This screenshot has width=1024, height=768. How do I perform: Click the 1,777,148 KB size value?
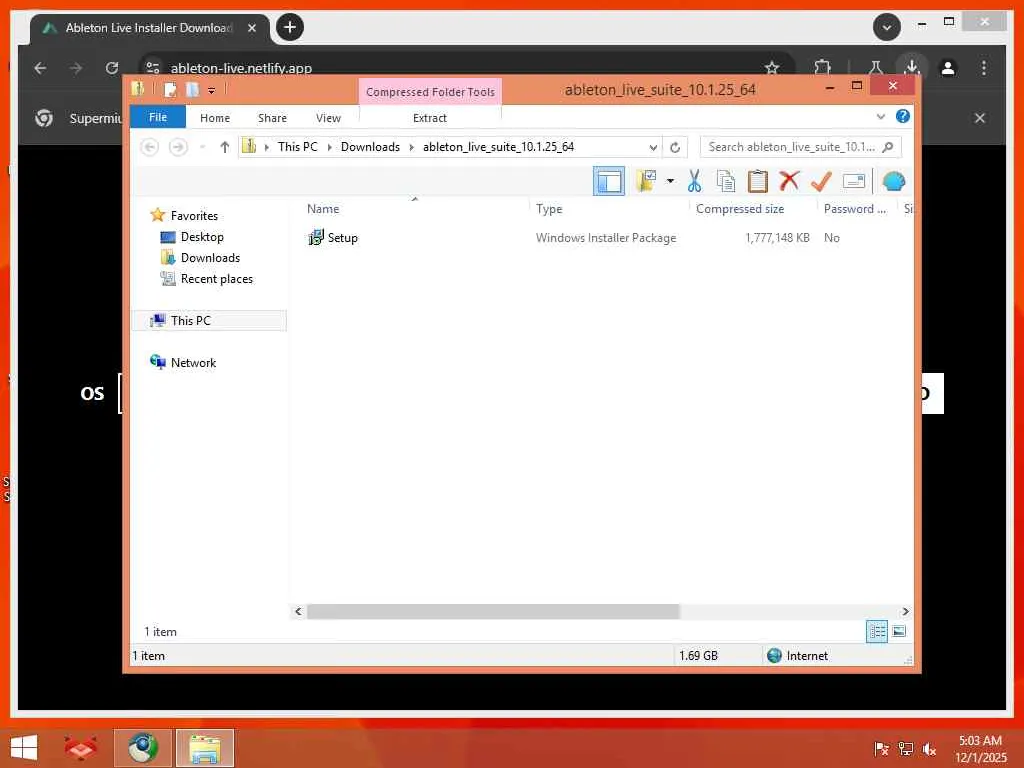pos(777,238)
